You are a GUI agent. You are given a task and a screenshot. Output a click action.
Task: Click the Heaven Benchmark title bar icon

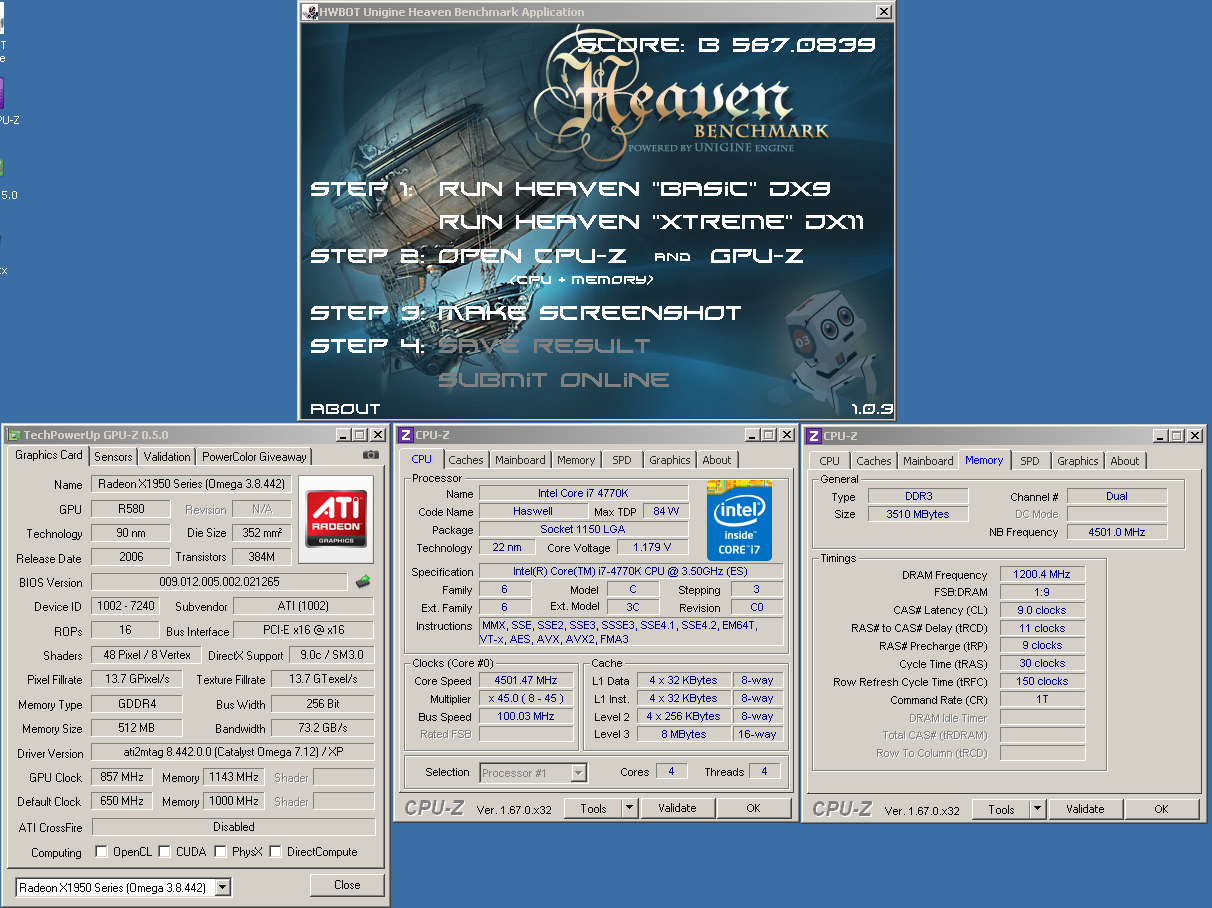(309, 12)
